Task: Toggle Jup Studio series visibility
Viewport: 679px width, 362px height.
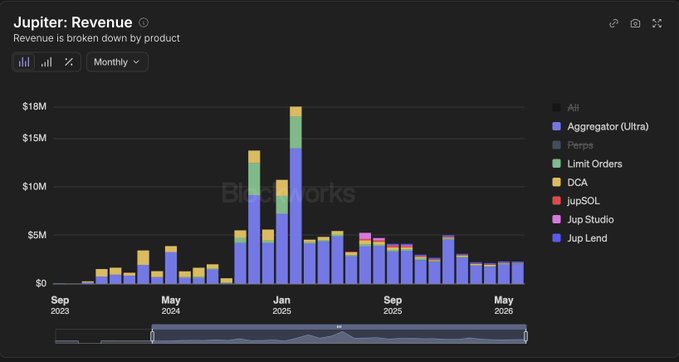Action: coord(583,220)
